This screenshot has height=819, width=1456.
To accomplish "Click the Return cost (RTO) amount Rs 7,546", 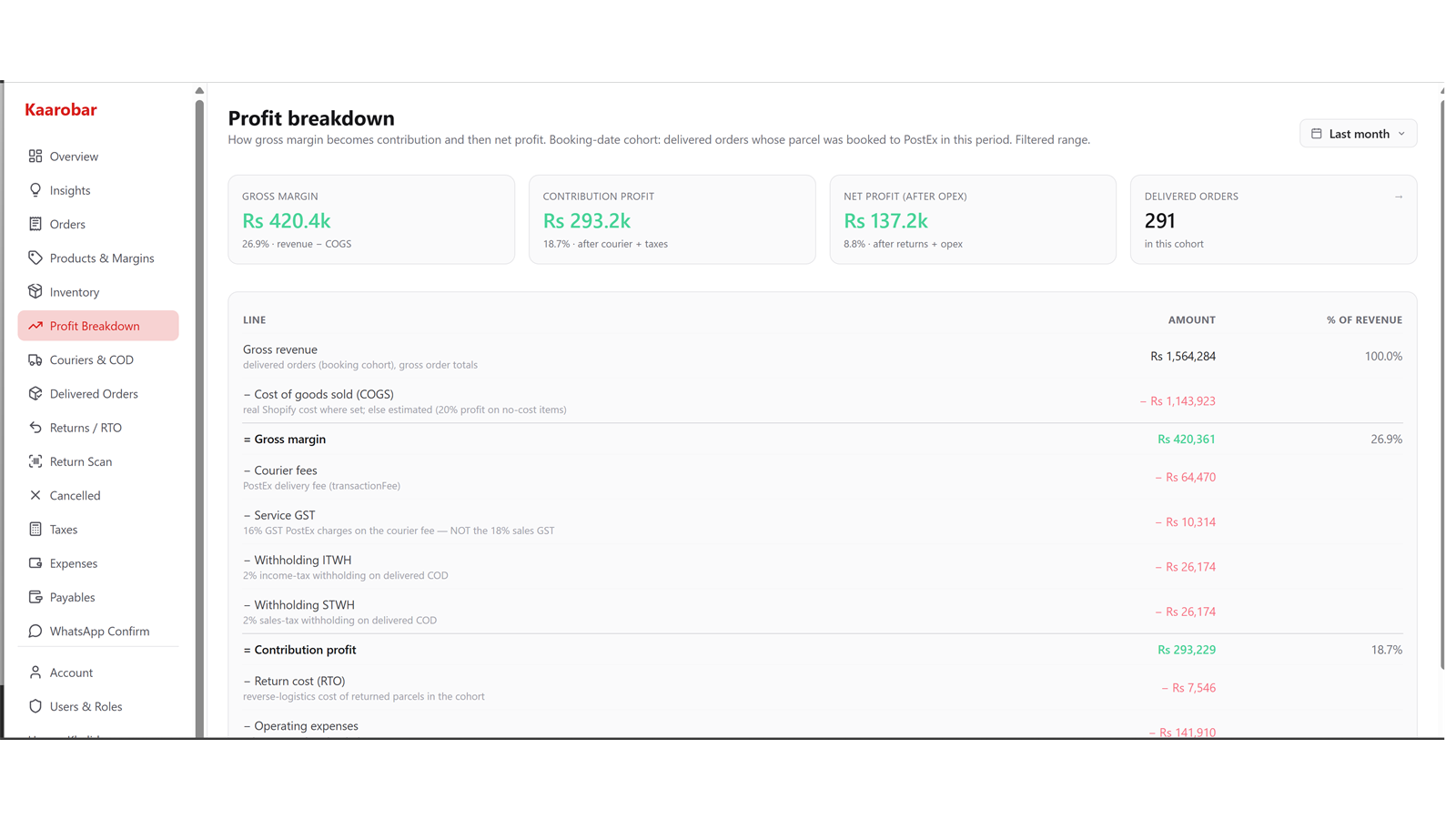I will pyautogui.click(x=1188, y=688).
